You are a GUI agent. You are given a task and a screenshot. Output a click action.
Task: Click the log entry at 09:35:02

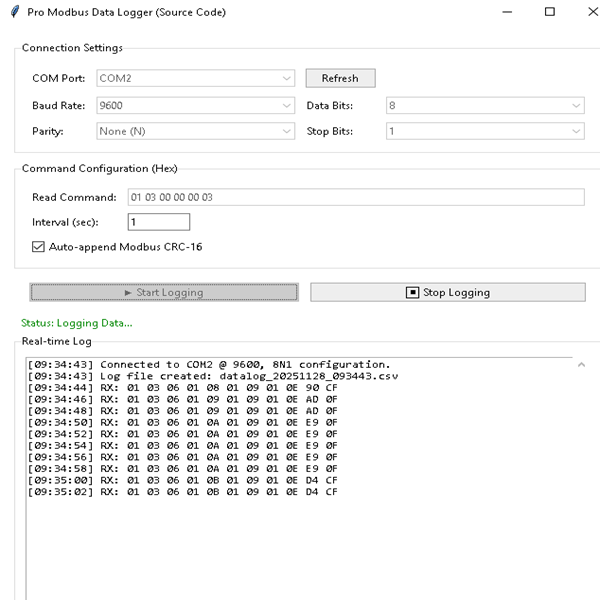click(183, 492)
